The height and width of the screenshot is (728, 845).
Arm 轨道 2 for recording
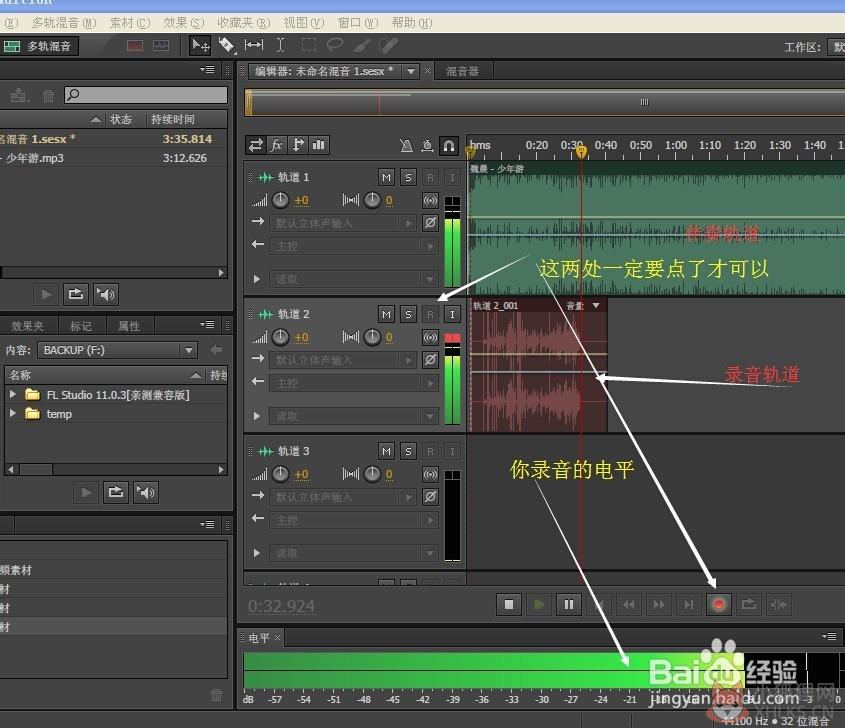click(x=430, y=314)
